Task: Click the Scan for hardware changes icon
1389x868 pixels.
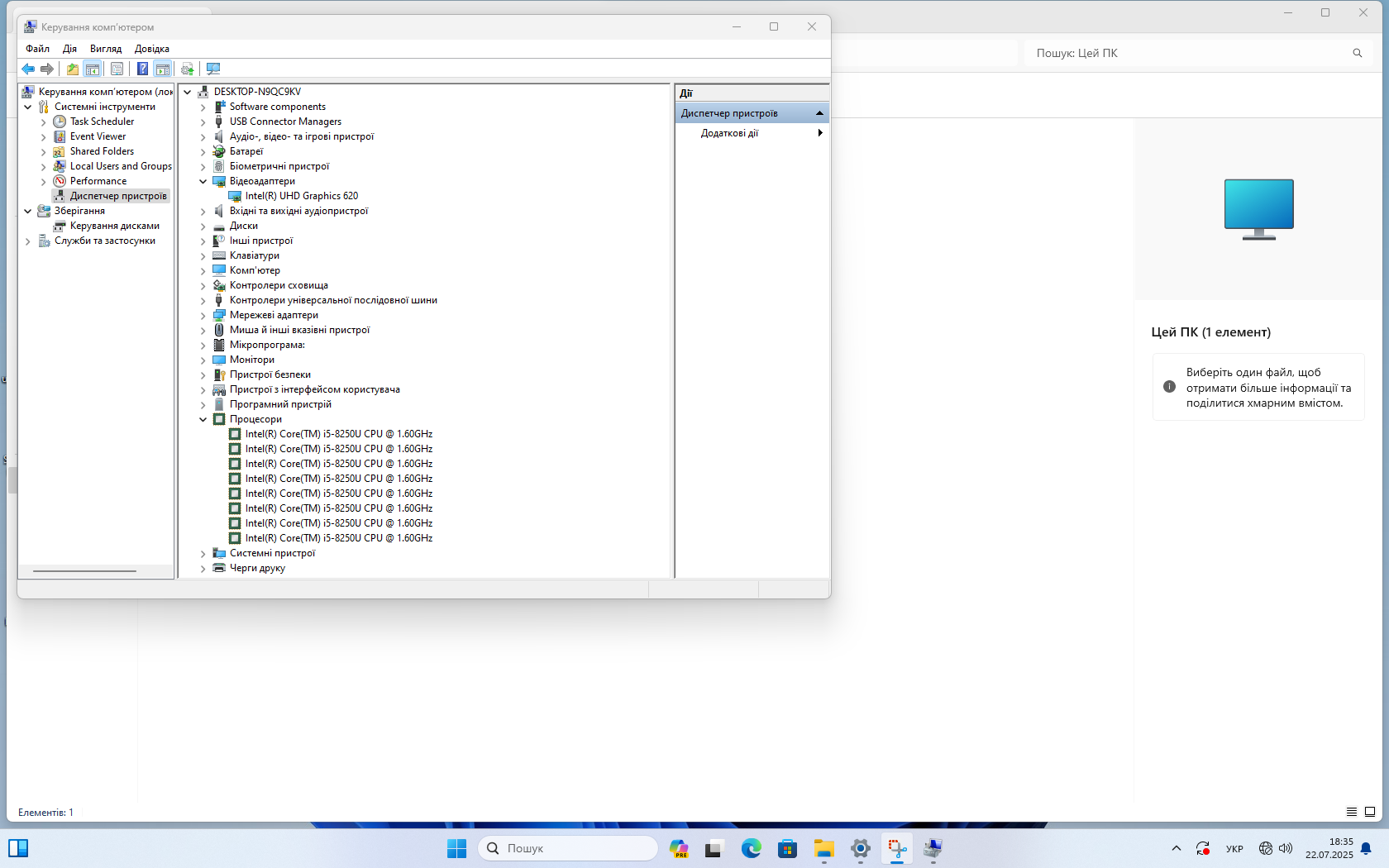Action: tap(213, 69)
